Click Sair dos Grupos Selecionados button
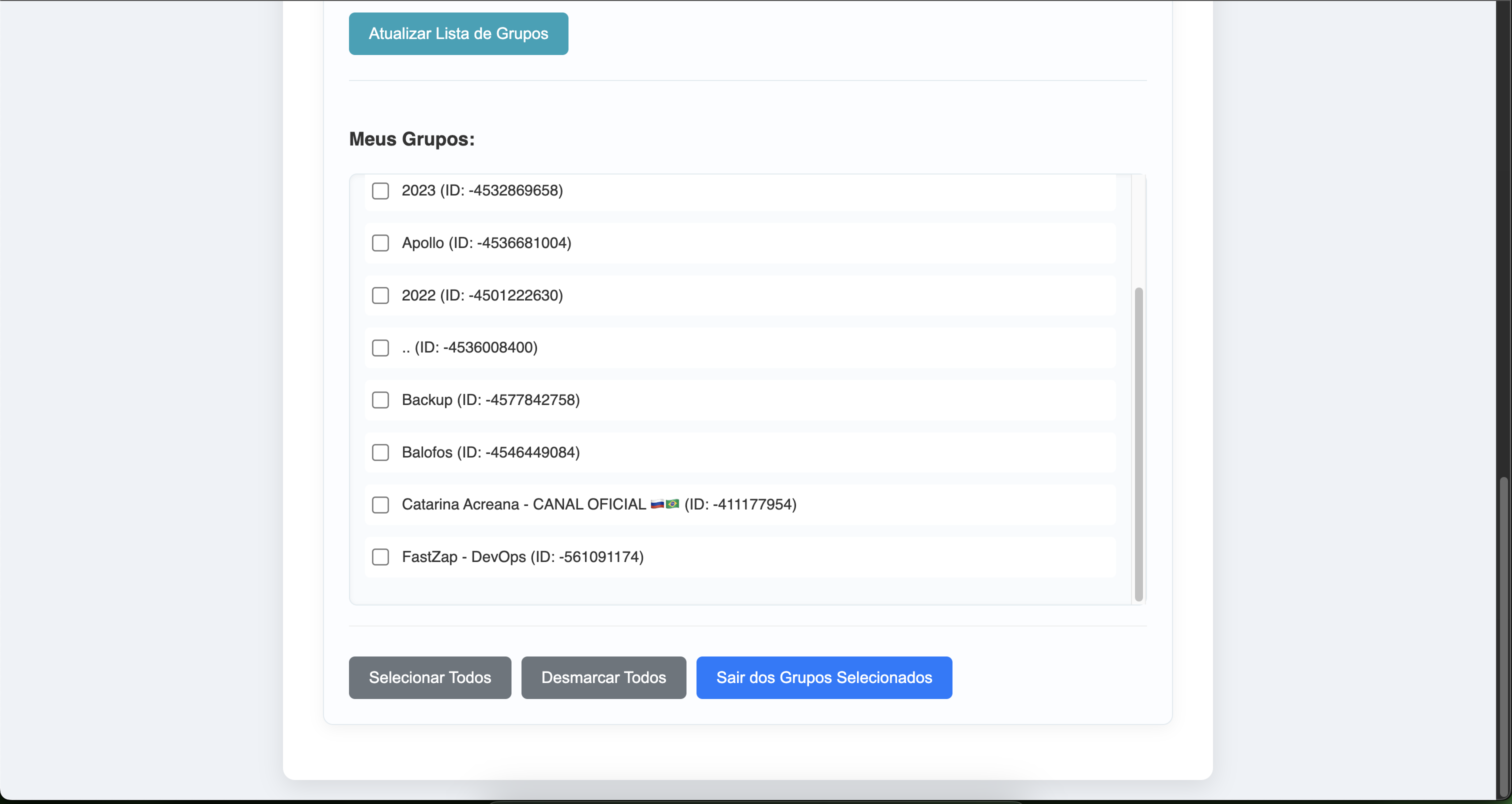Screen dimensions: 1512x804 point(823,678)
